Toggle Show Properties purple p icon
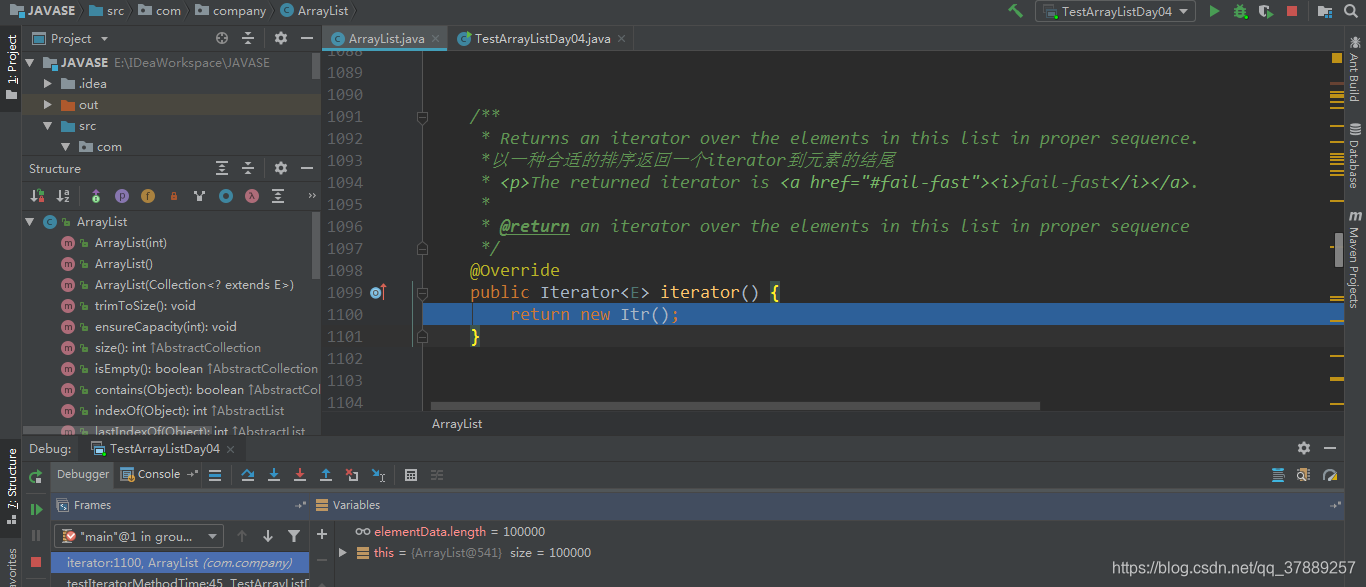Screen dimensions: 1366x587 [121, 196]
